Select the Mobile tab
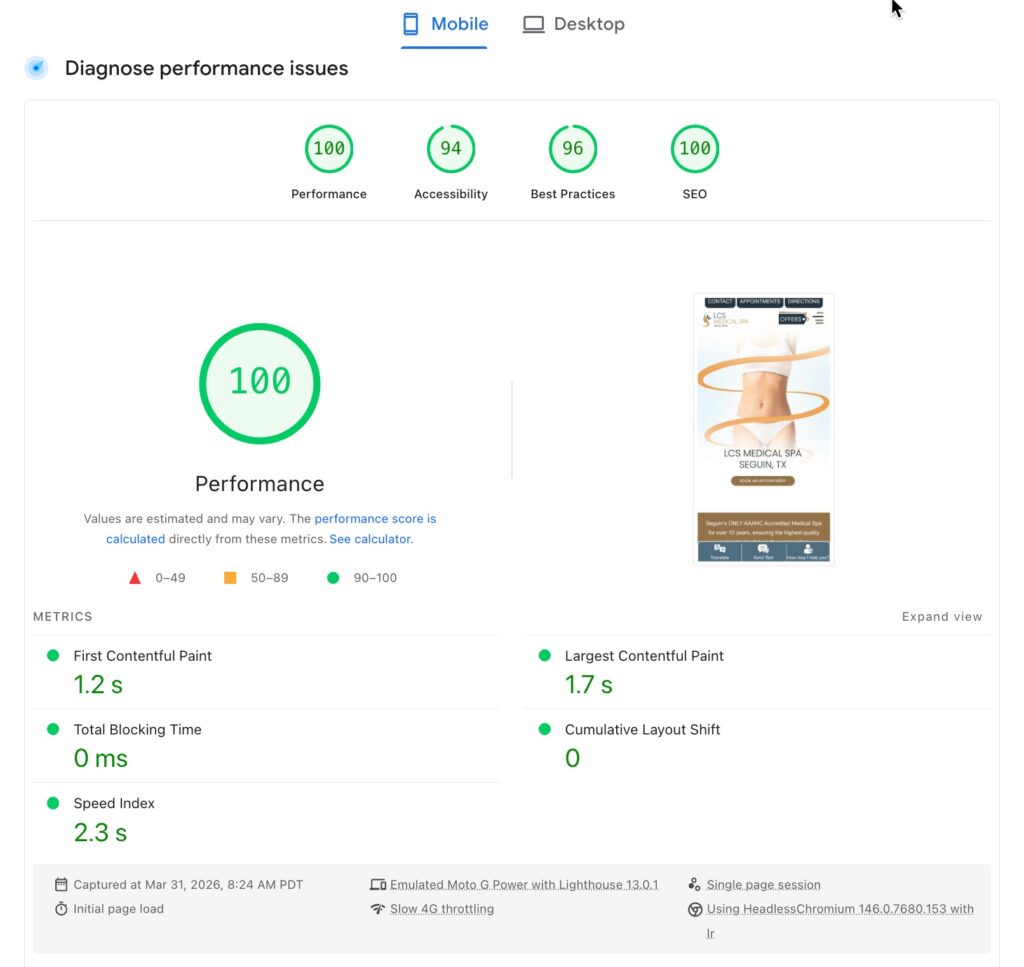The height and width of the screenshot is (967, 1024). click(x=444, y=23)
